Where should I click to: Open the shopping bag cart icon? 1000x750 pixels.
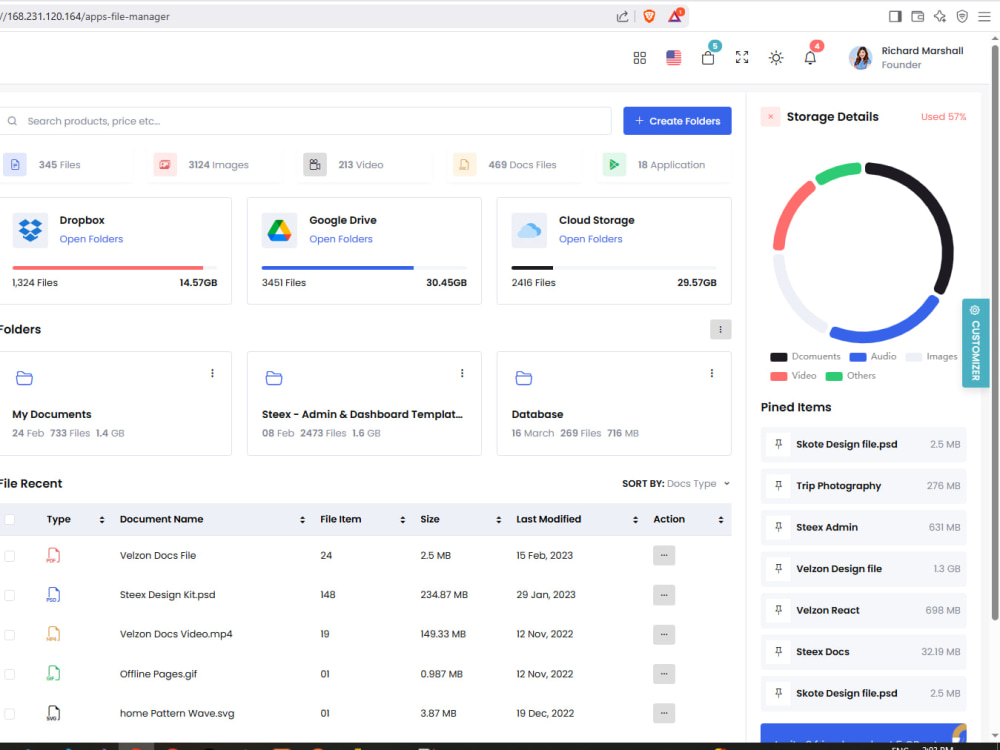708,58
